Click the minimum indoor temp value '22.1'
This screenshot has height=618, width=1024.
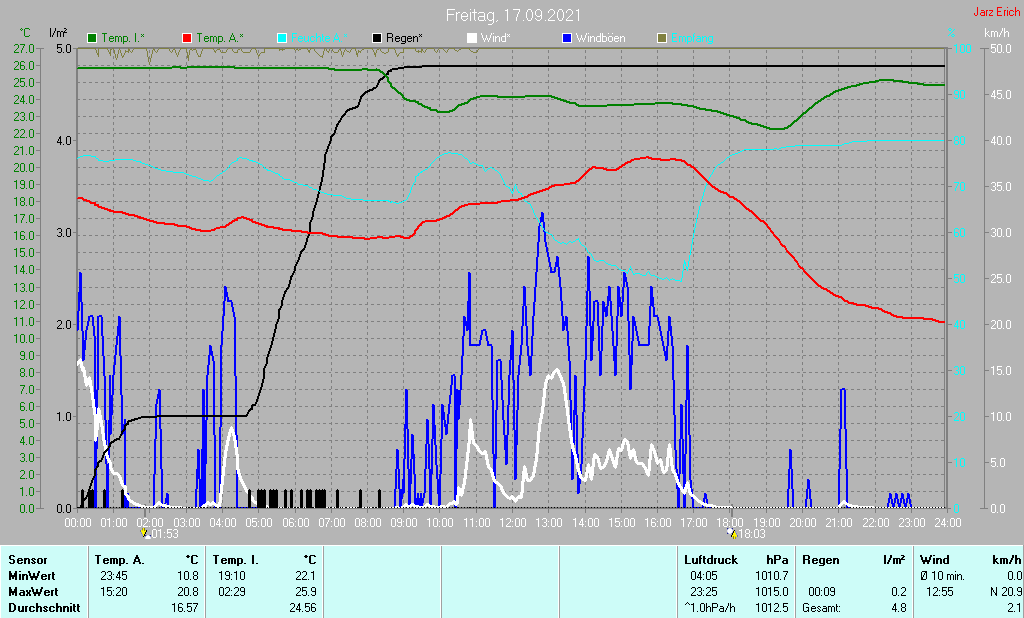pyautogui.click(x=306, y=576)
